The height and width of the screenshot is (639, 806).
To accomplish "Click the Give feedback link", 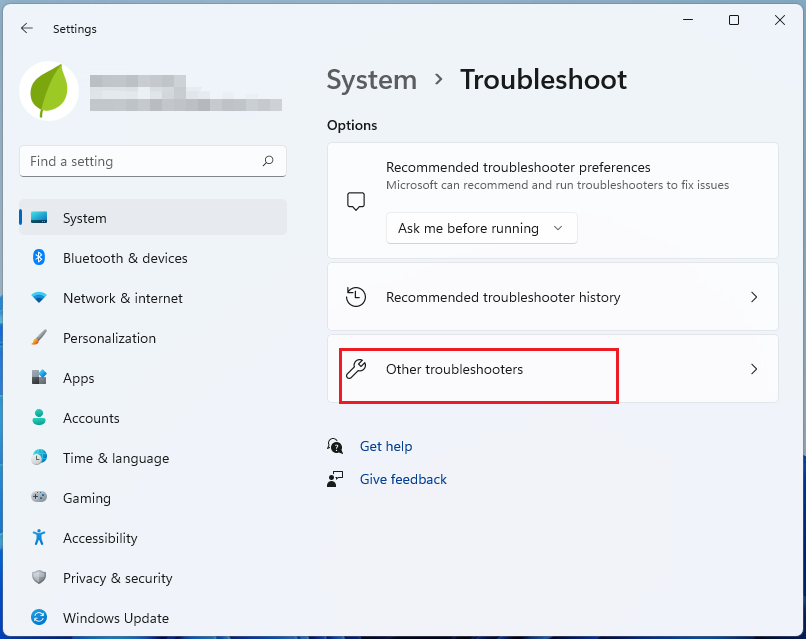I will click(403, 479).
